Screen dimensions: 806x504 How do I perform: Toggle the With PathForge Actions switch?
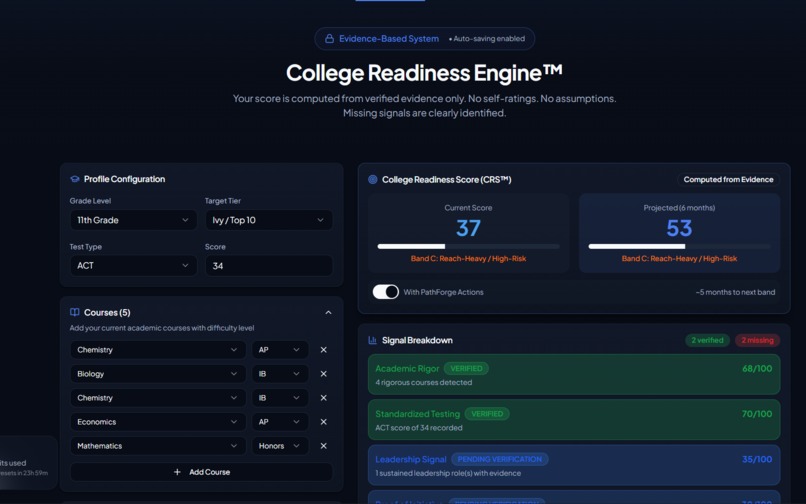tap(386, 292)
